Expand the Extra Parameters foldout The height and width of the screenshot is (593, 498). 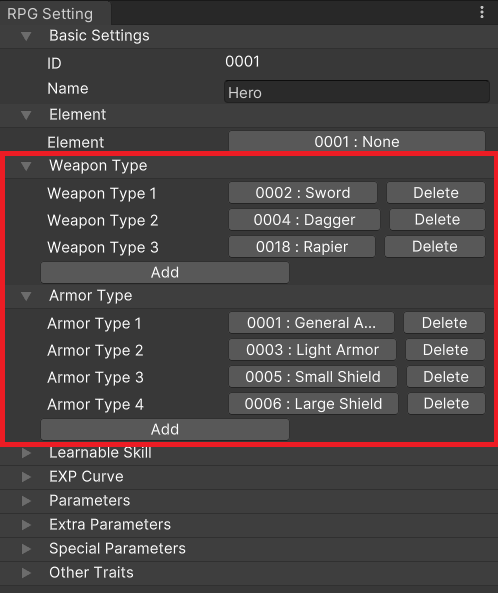click(x=26, y=525)
